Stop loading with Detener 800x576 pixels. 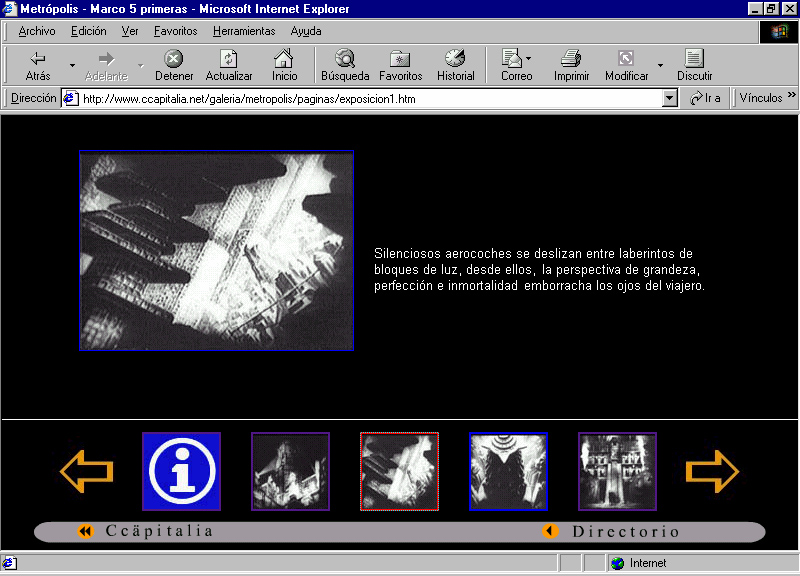tap(174, 65)
